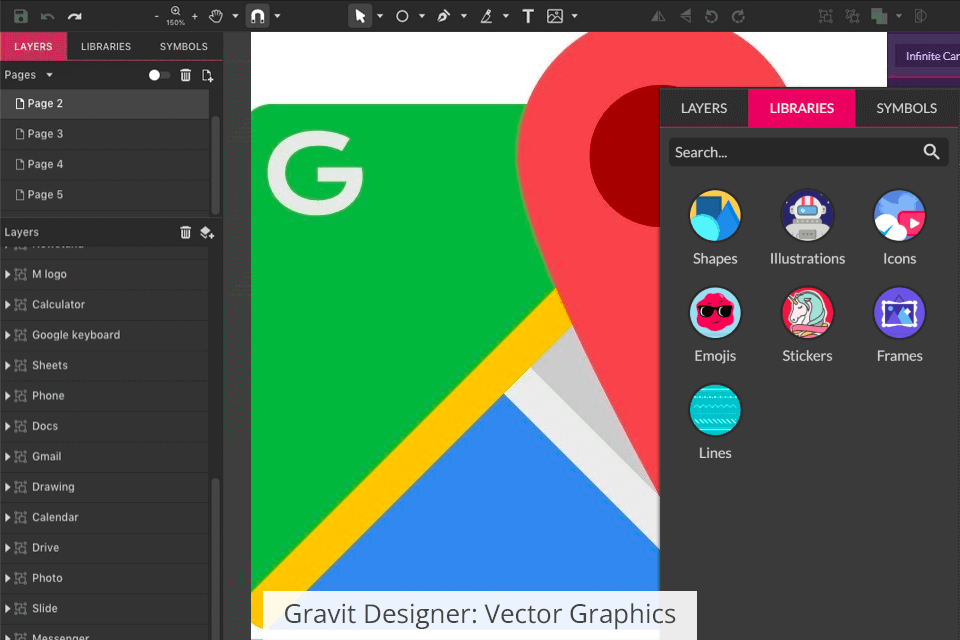This screenshot has width=960, height=640.
Task: Select Page 5 in pages list
Action: pyautogui.click(x=105, y=195)
